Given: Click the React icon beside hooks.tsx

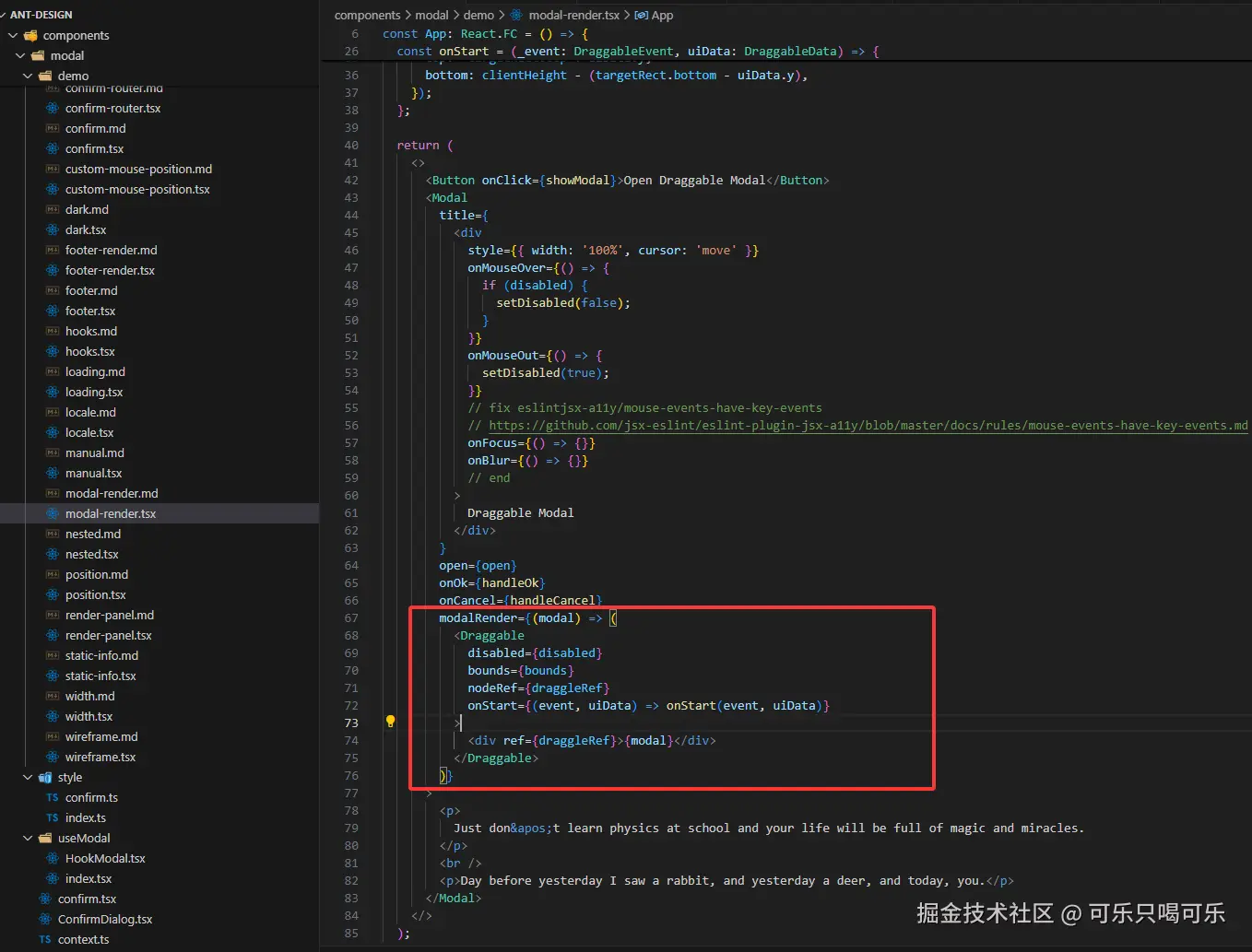Looking at the screenshot, I should [x=53, y=351].
